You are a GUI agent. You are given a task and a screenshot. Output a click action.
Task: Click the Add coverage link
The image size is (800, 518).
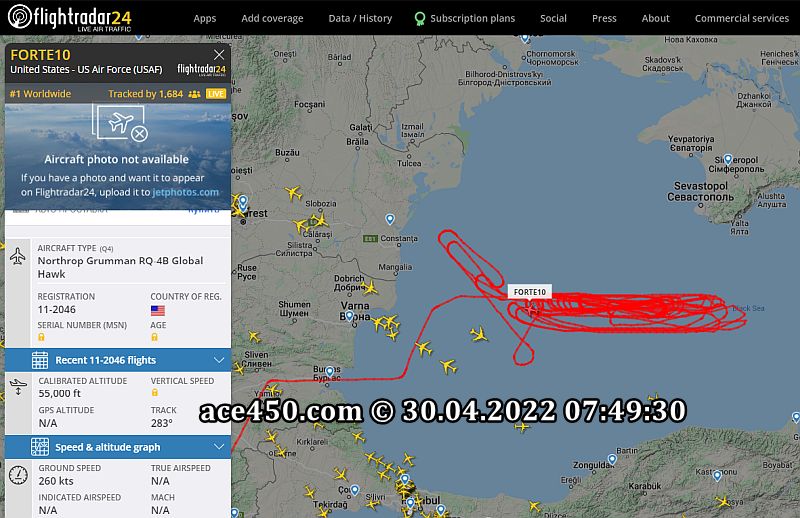coord(272,18)
